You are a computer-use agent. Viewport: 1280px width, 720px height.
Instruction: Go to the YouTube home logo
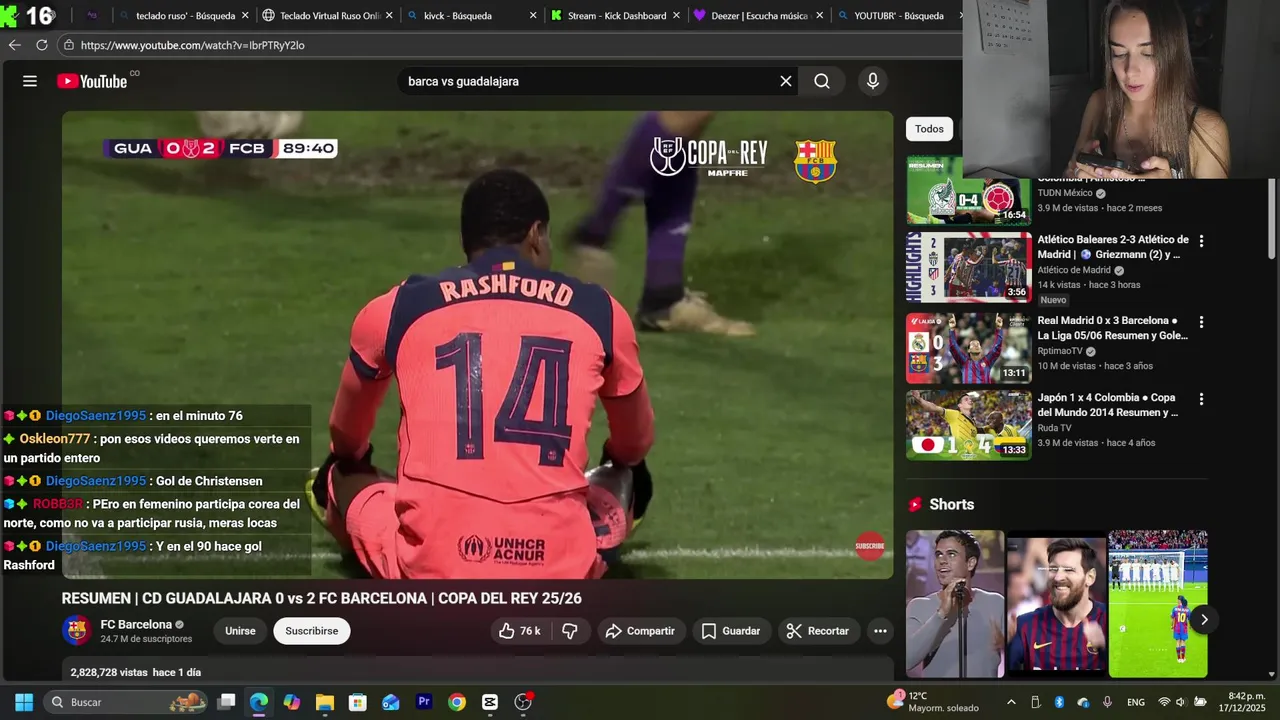click(92, 81)
